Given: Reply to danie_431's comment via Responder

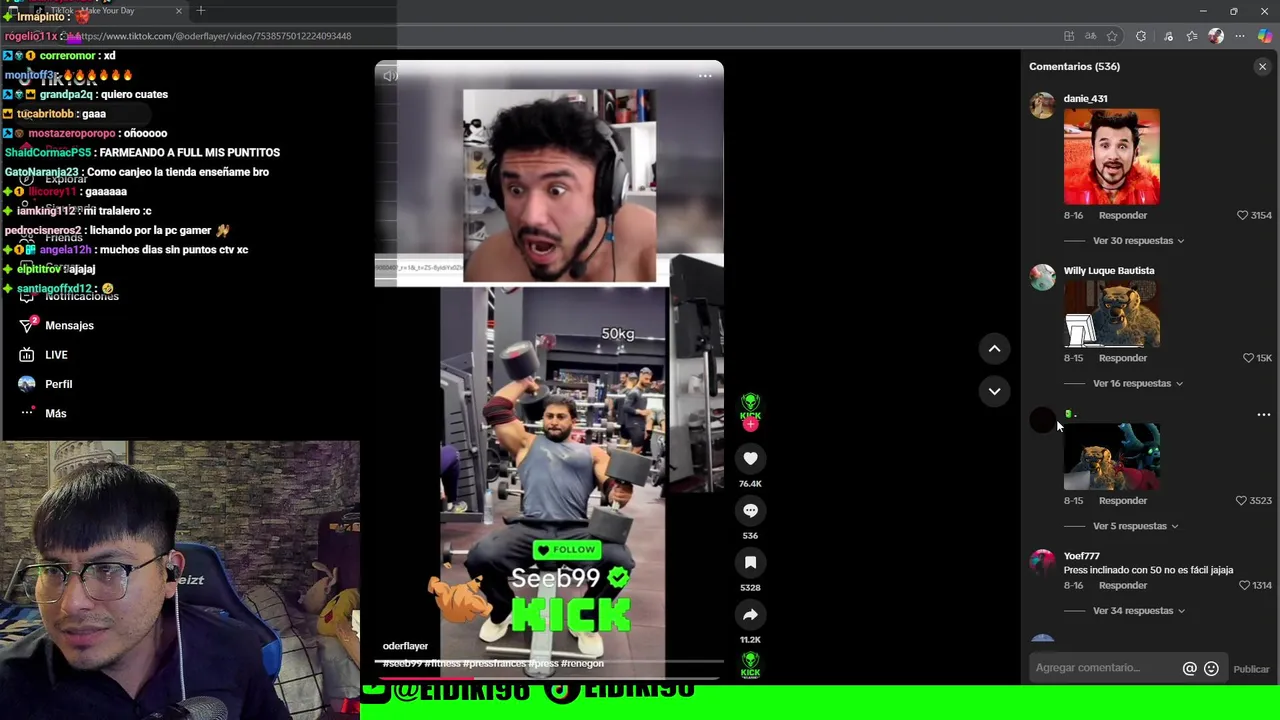Looking at the screenshot, I should pos(1123,215).
